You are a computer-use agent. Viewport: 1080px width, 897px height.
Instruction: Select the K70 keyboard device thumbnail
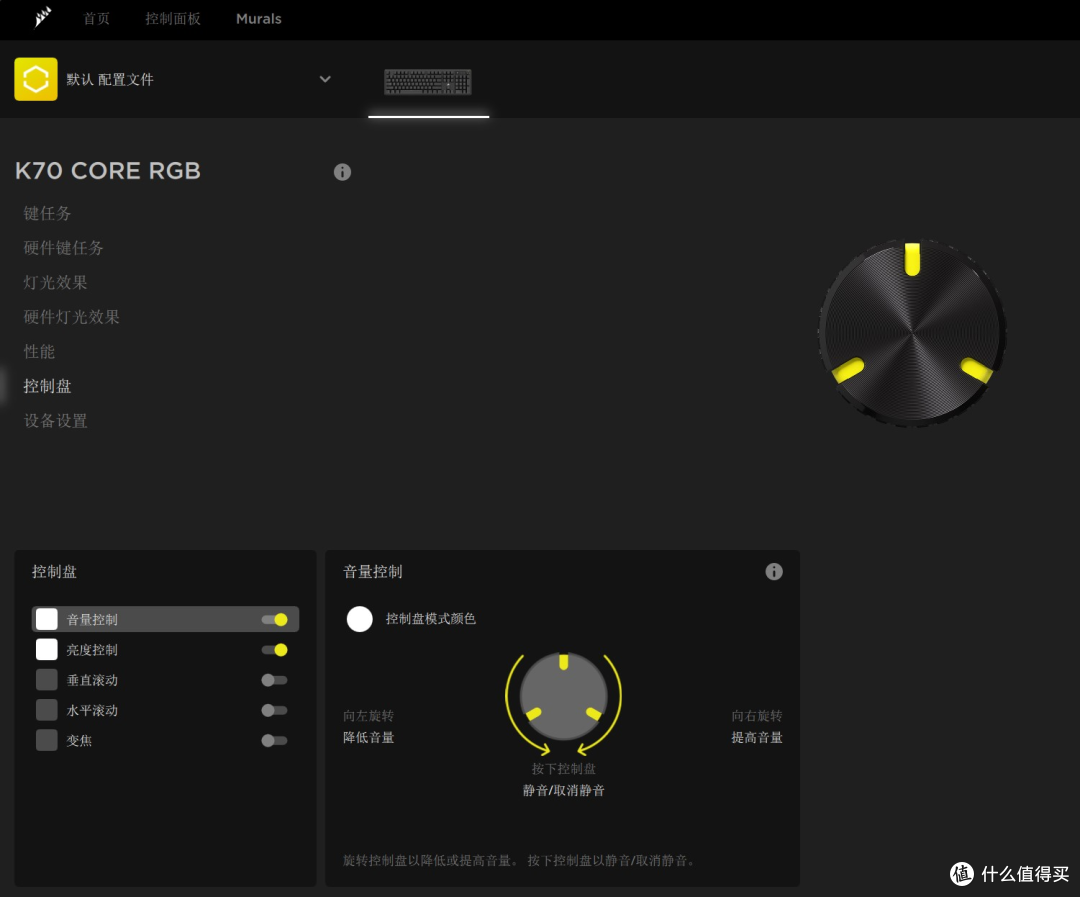[x=428, y=82]
